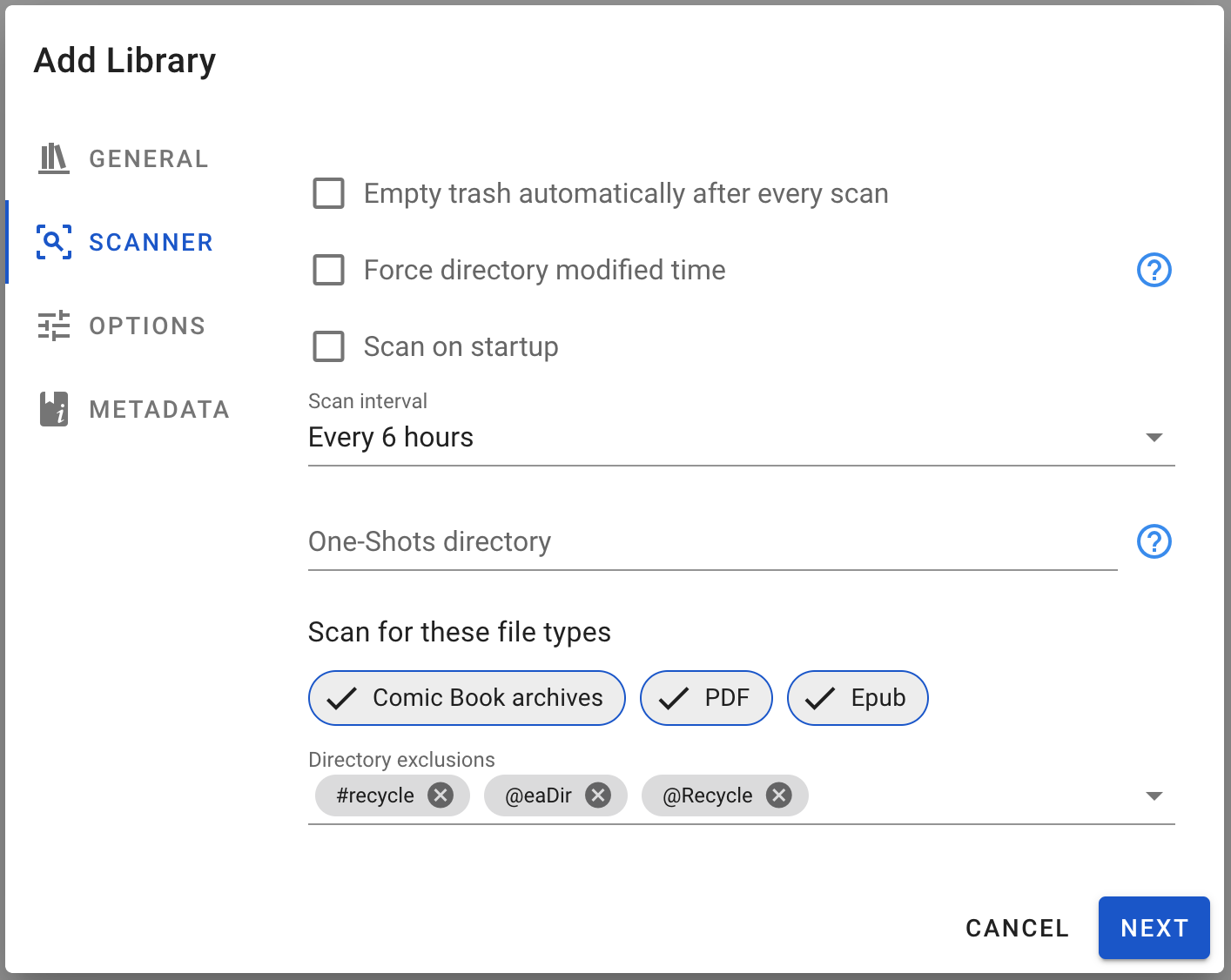
Task: Open help for One-Shots directory
Action: pyautogui.click(x=1154, y=541)
